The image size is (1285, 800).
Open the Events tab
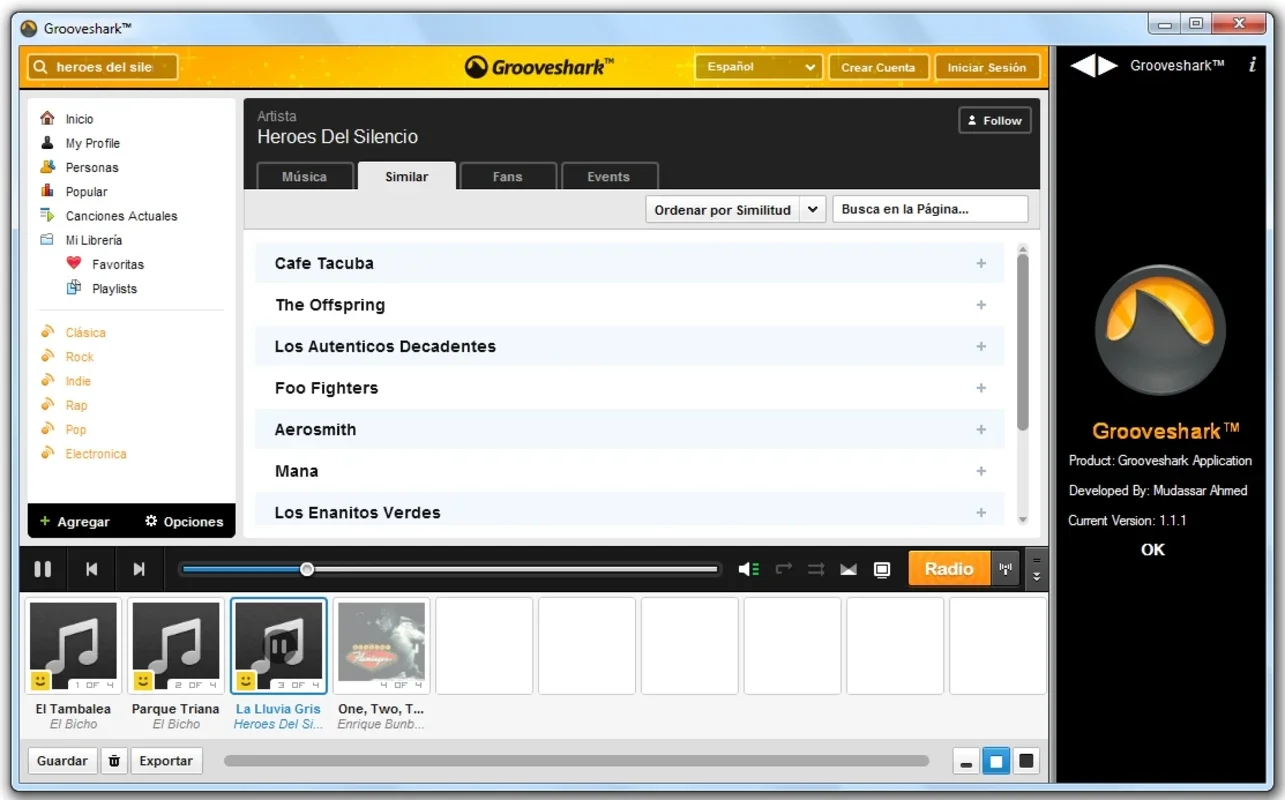click(x=609, y=176)
